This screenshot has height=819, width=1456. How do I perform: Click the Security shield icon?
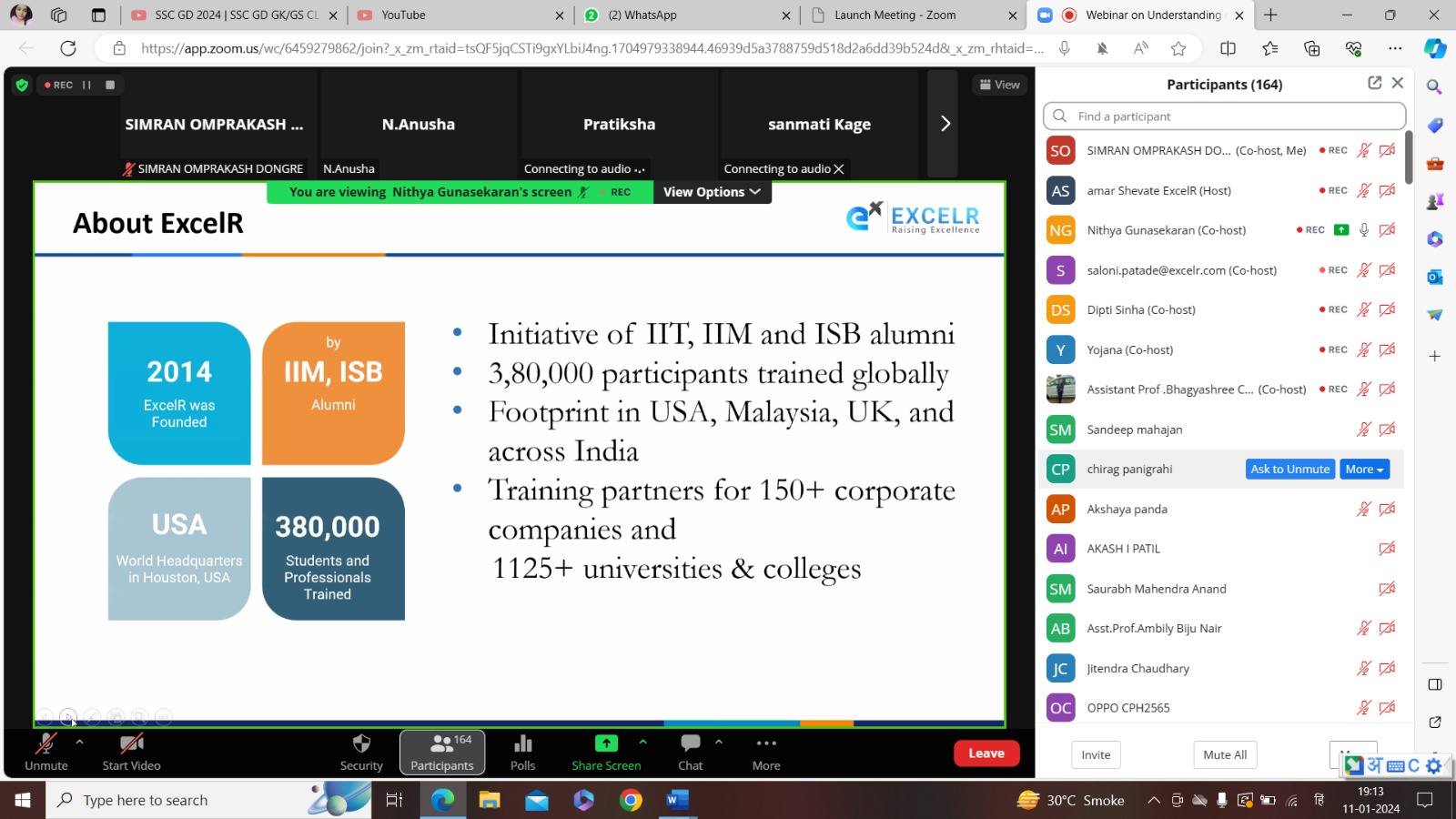click(361, 743)
